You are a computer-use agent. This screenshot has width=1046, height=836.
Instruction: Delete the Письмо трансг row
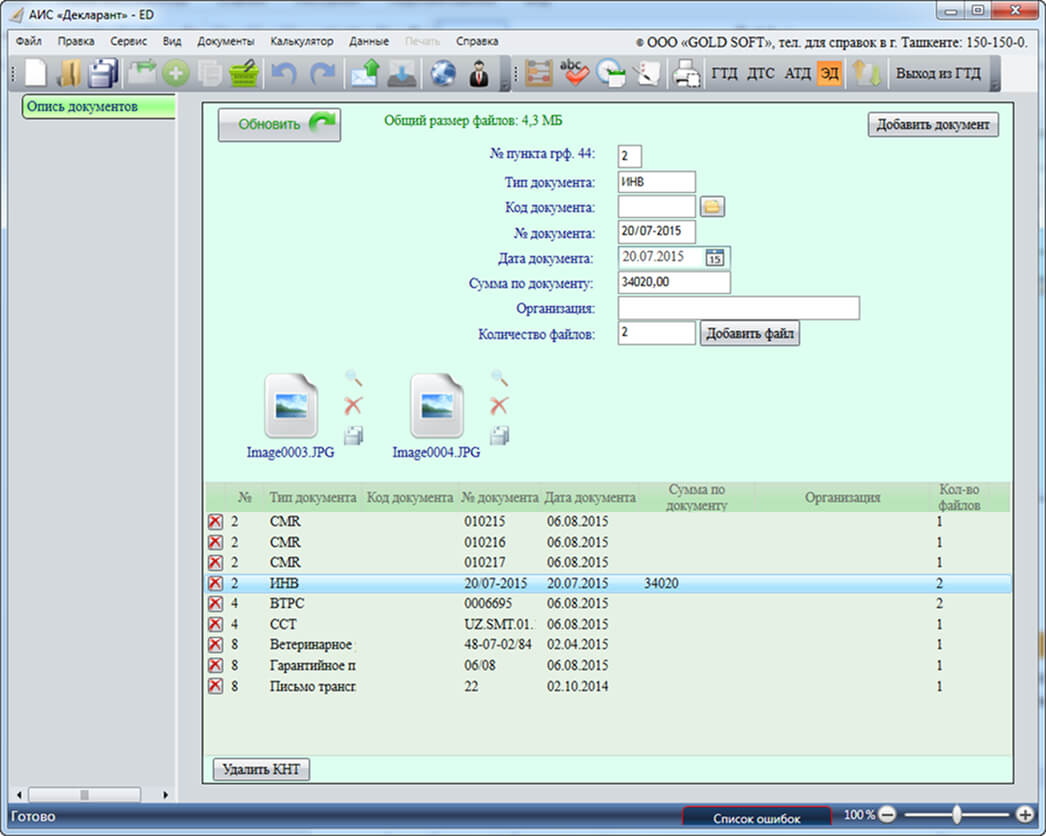pyautogui.click(x=215, y=686)
